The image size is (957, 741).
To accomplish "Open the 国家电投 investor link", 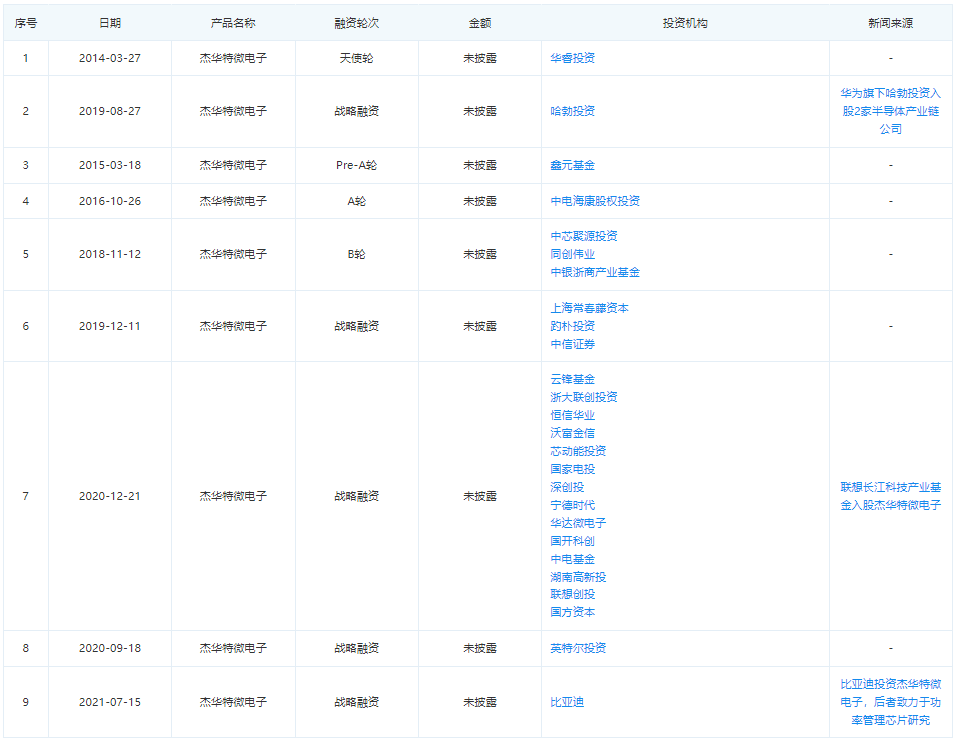I will point(572,469).
